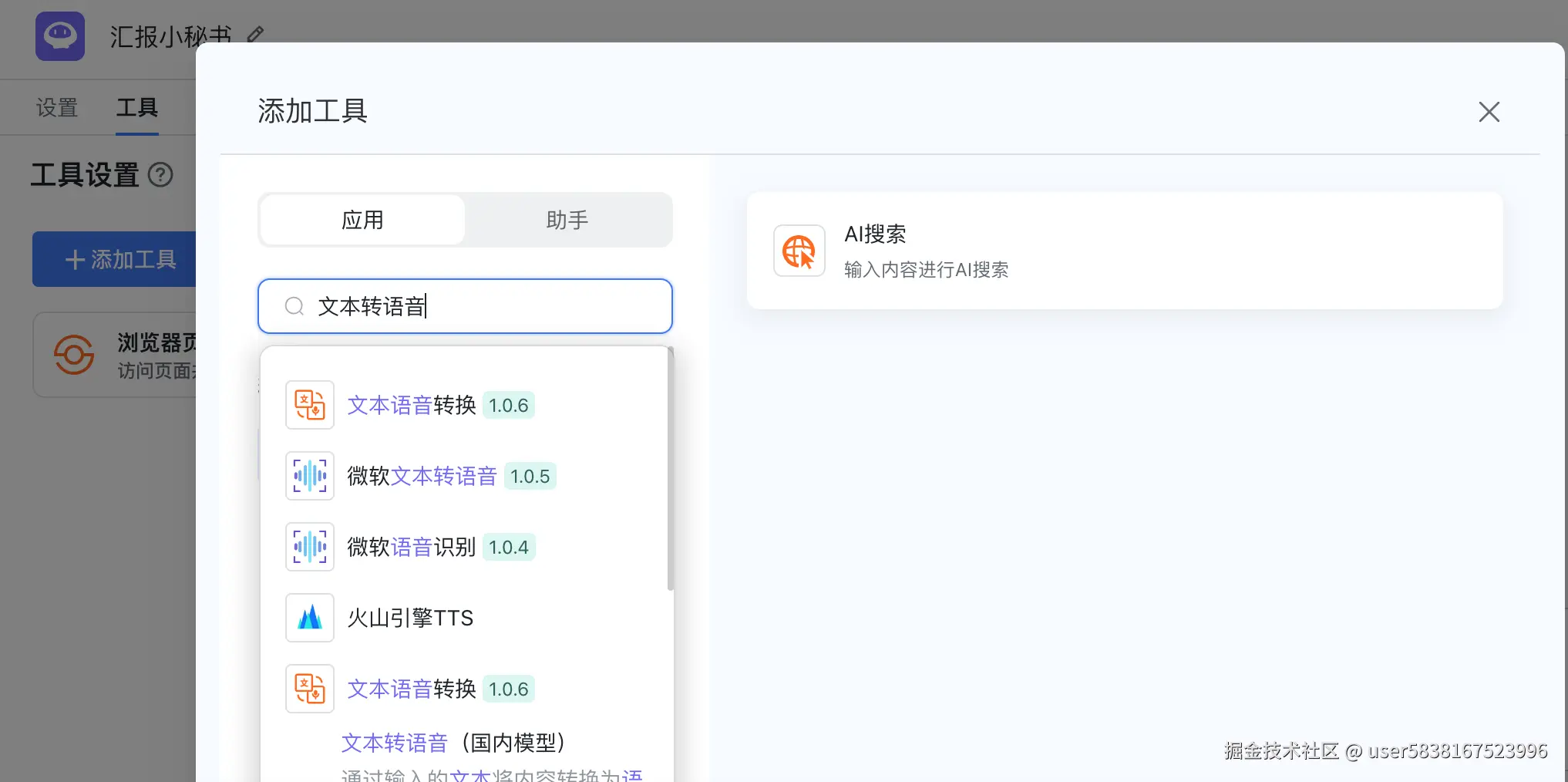1568x782 pixels.
Task: Click the icon of the first 文本语音转换 result
Action: (310, 405)
